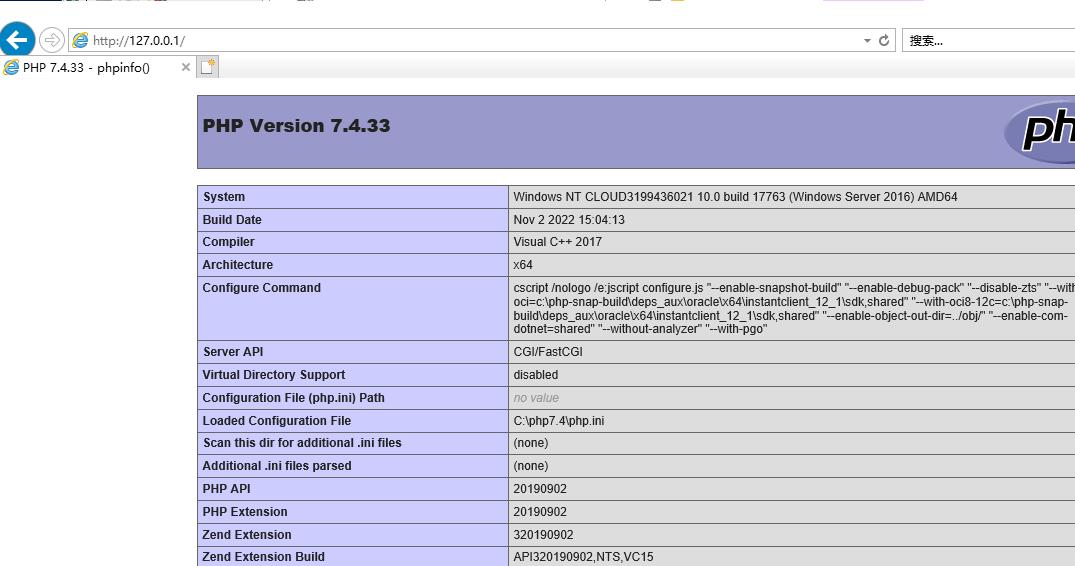Click the 'Nov 2 2022 15:04:13' value
Image resolution: width=1075 pixels, height=566 pixels.
pos(569,219)
